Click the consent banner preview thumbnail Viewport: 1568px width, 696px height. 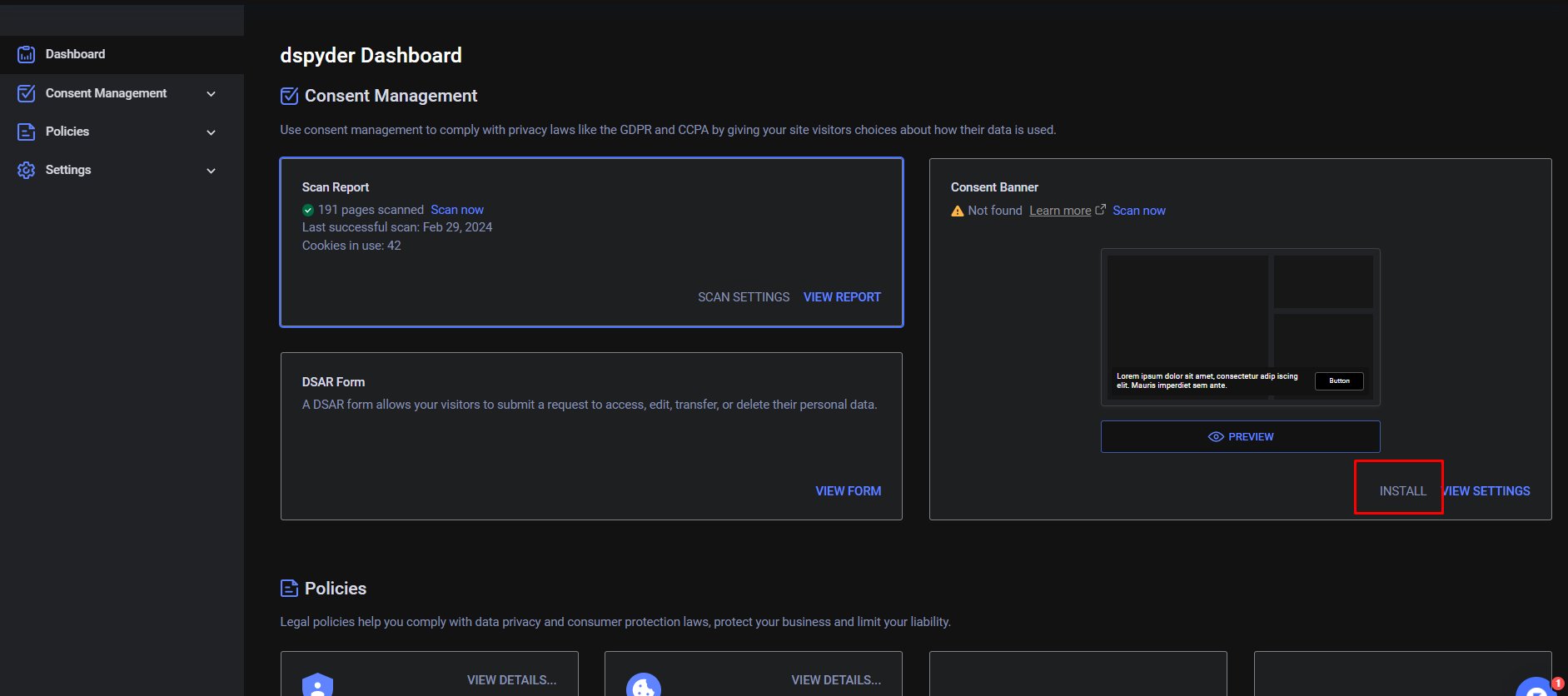1241,327
